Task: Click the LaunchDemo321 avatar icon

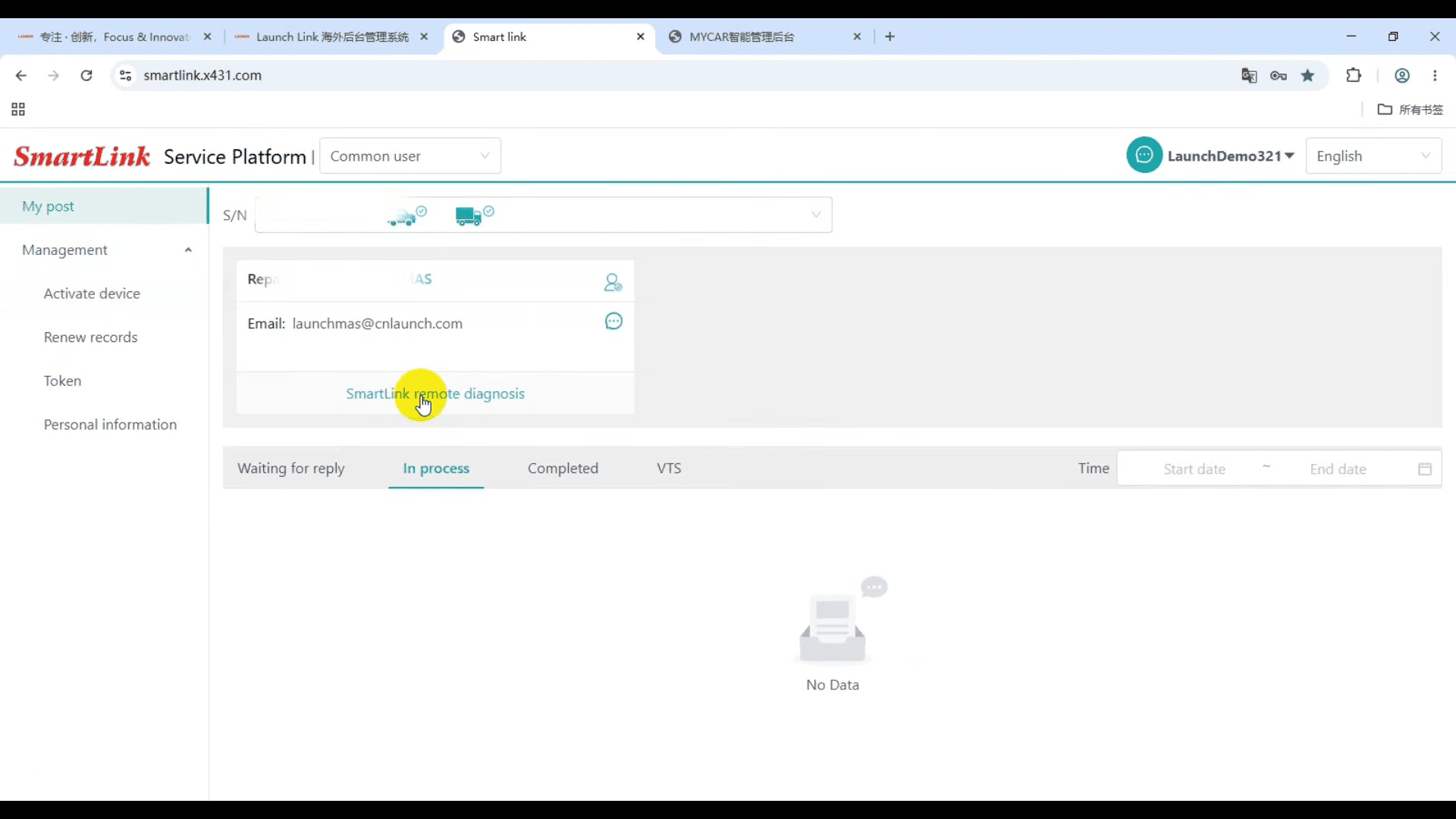Action: point(1144,155)
